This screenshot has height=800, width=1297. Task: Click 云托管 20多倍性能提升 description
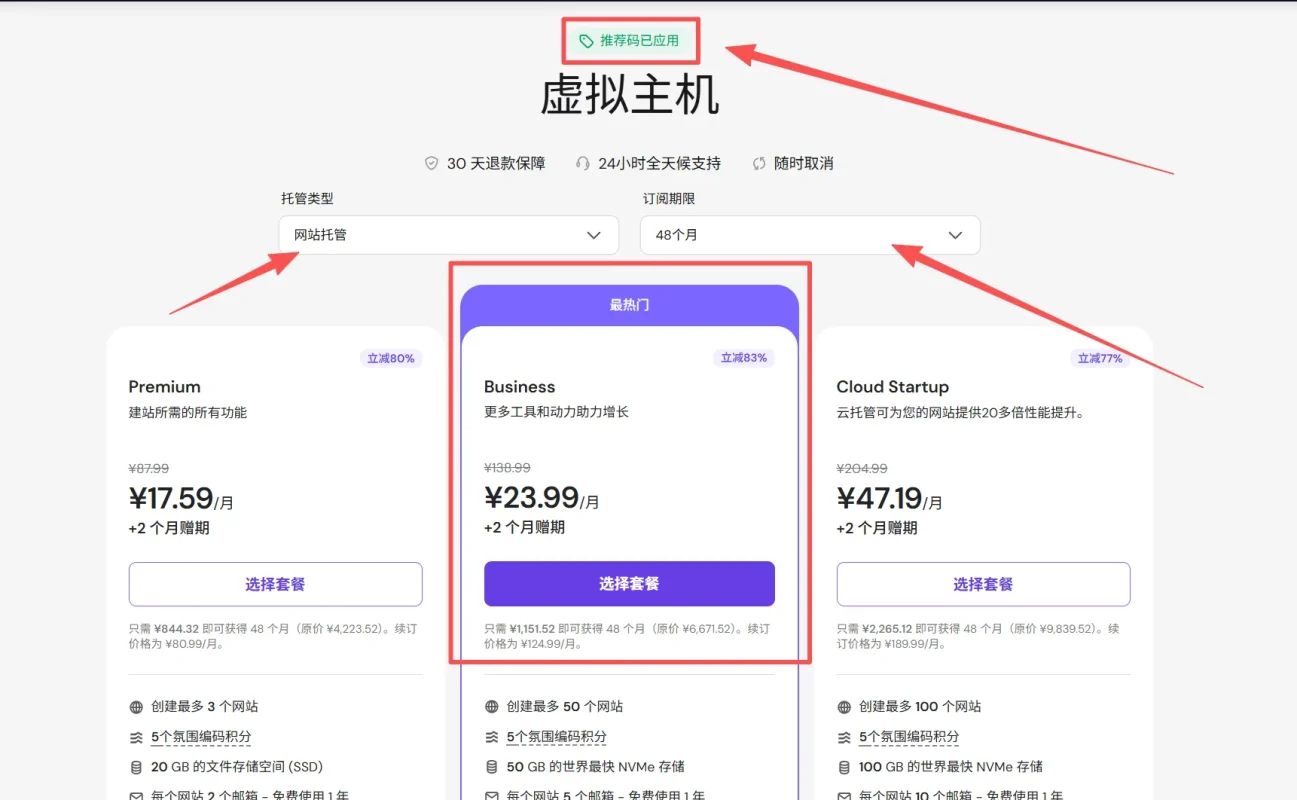click(961, 412)
